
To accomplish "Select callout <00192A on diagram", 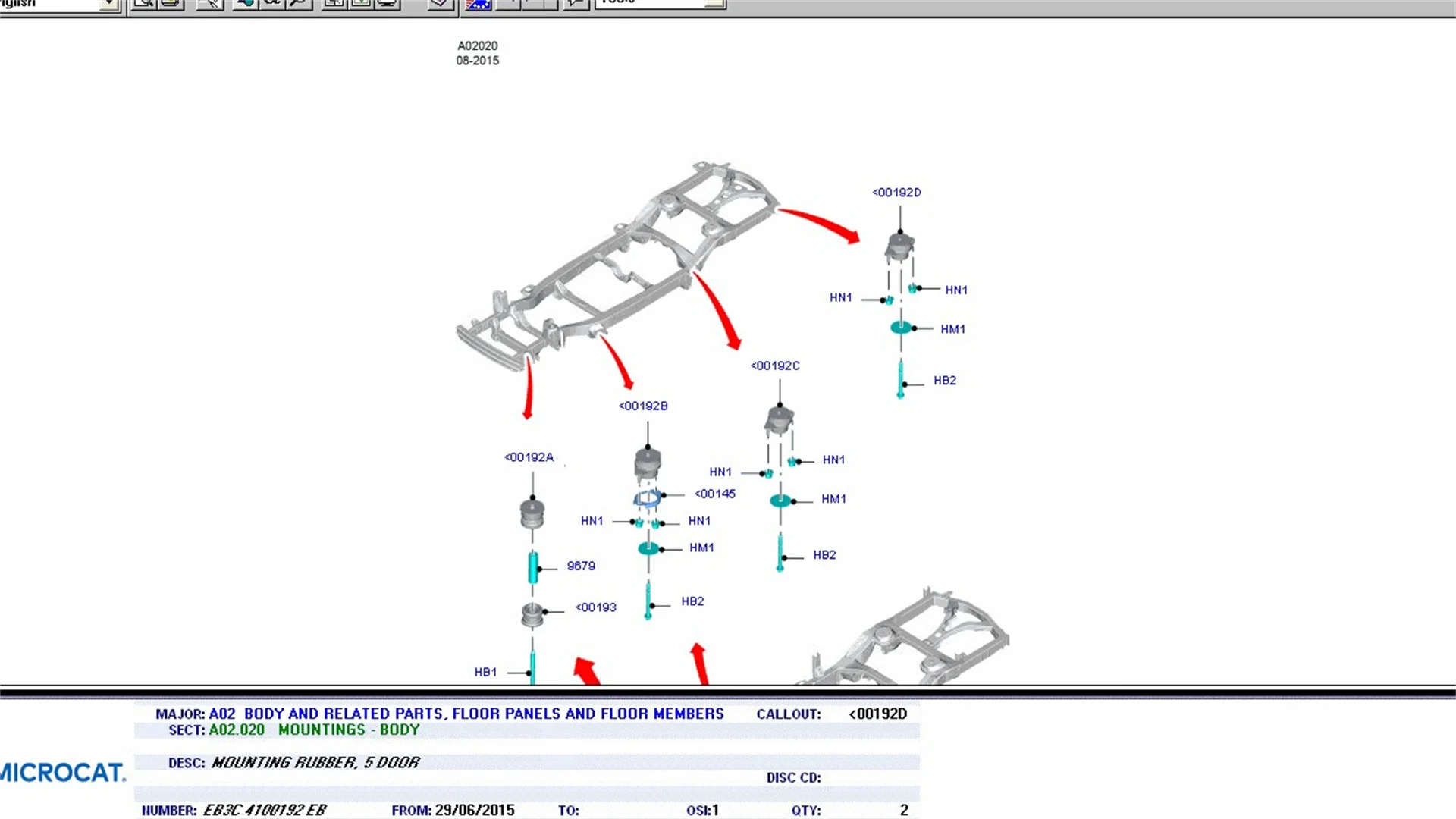I will [529, 457].
